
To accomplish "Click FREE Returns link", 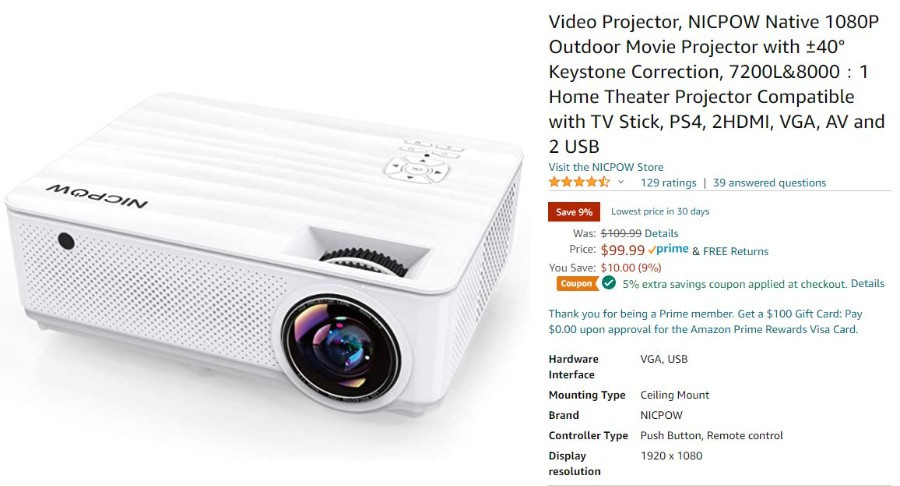I will click(735, 251).
